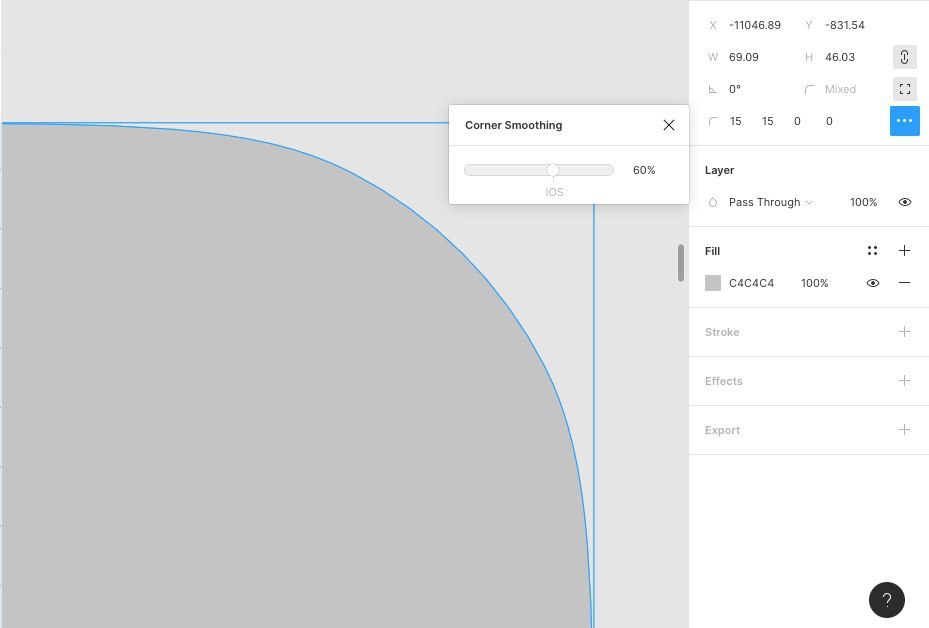Click the 60% smoothing value
929x628 pixels.
pos(643,170)
